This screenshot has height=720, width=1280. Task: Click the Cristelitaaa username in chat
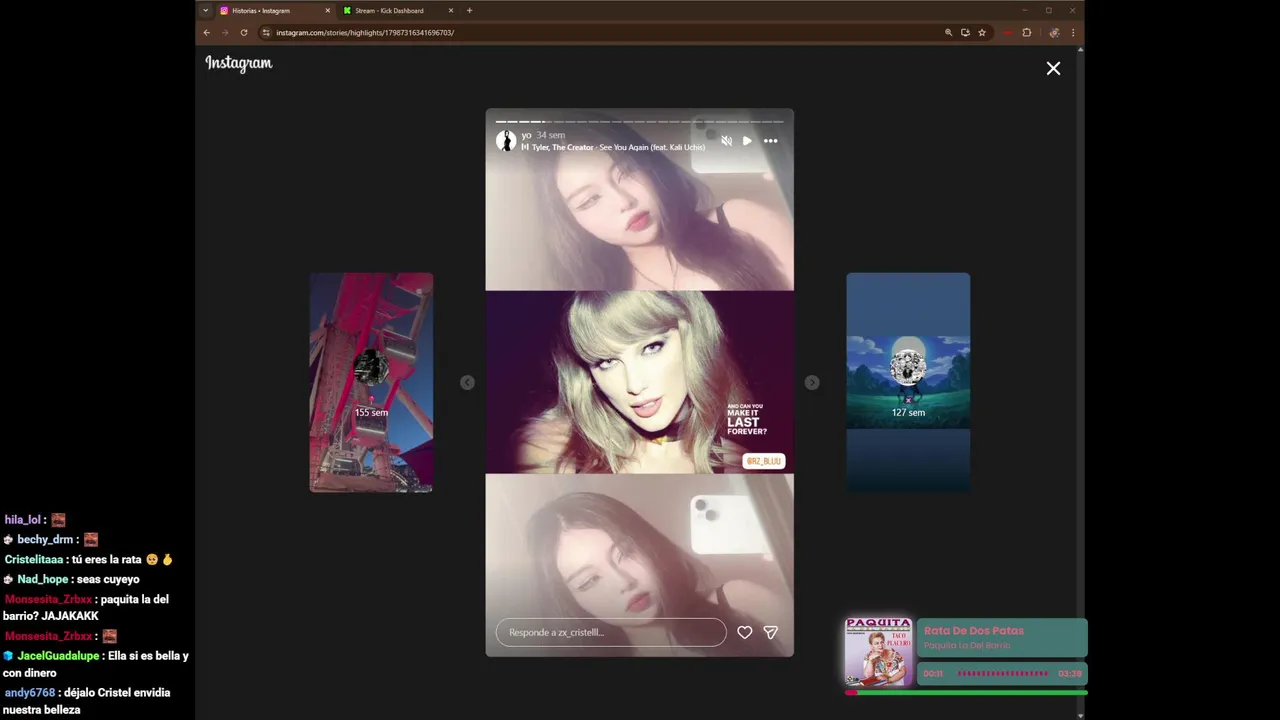coord(34,559)
